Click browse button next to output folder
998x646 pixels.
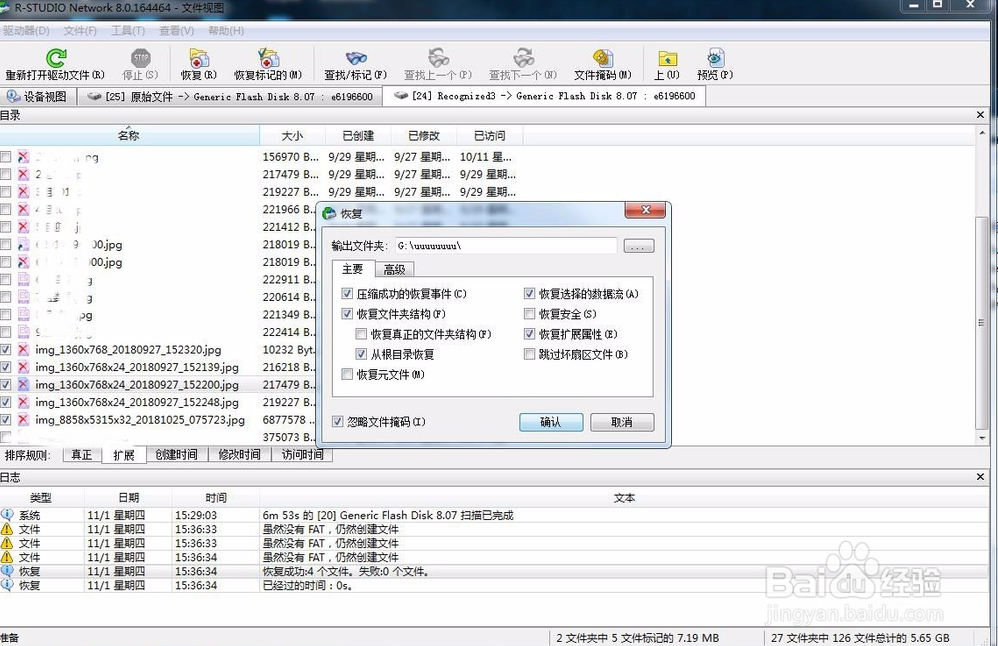click(638, 245)
